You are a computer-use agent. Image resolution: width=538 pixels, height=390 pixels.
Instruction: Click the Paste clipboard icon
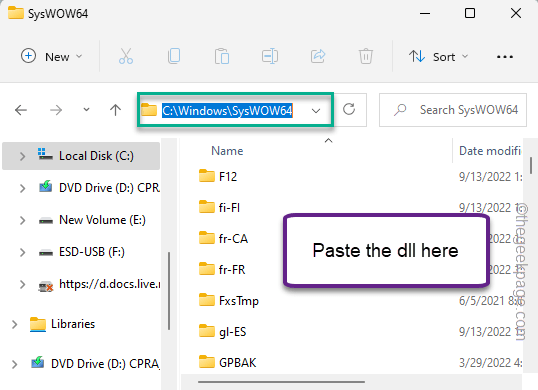click(x=222, y=56)
